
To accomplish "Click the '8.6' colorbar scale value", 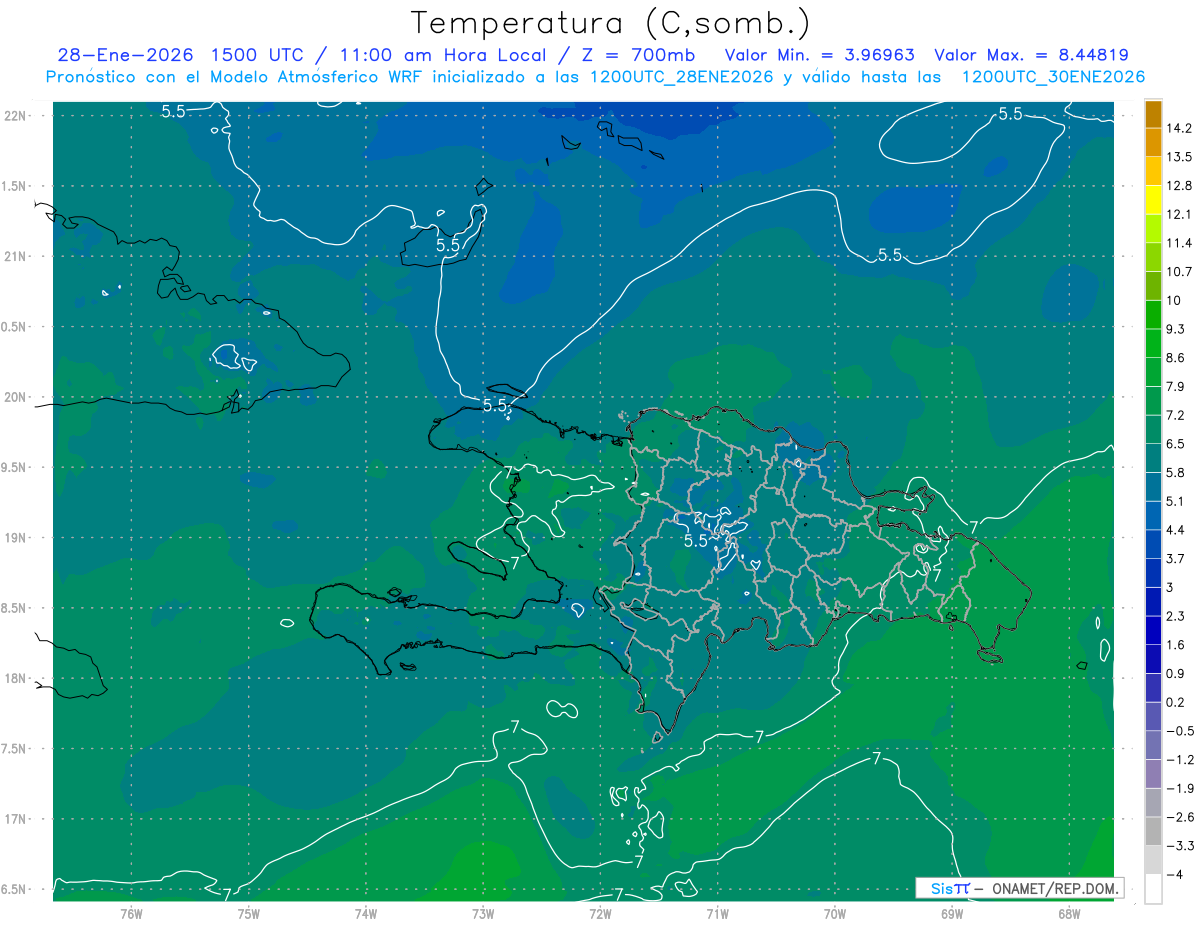I will [x=1177, y=357].
